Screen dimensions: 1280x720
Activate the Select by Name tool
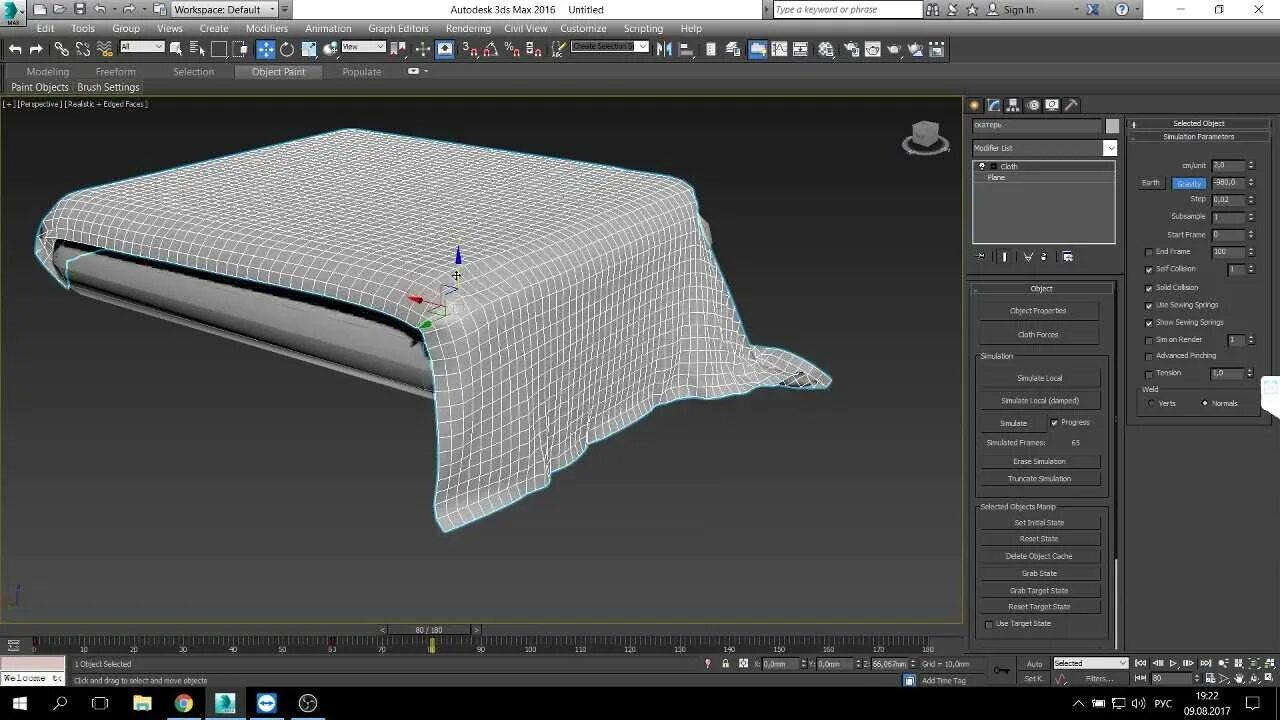[x=198, y=48]
